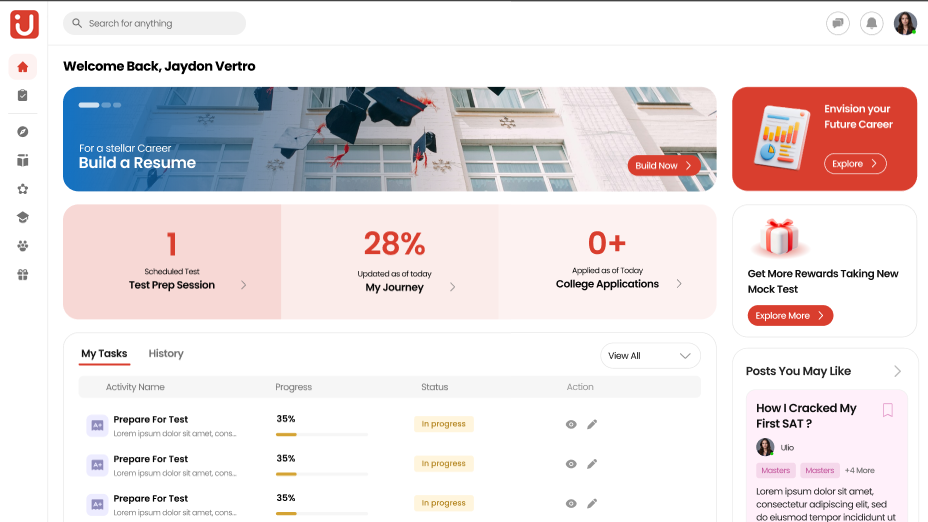Bookmark the 'How I Cracked My First SAT' post
The height and width of the screenshot is (522, 928).
click(x=887, y=410)
